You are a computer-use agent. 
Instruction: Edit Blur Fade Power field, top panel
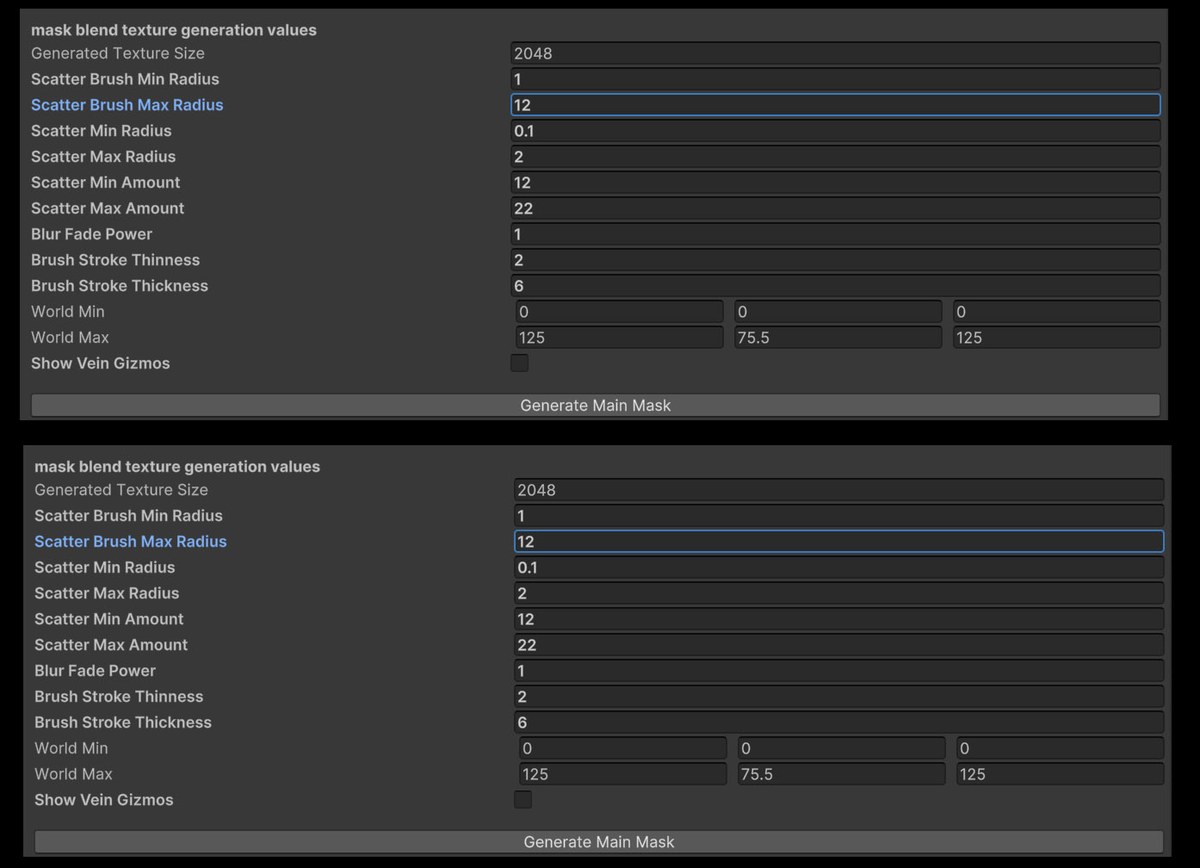click(x=835, y=234)
